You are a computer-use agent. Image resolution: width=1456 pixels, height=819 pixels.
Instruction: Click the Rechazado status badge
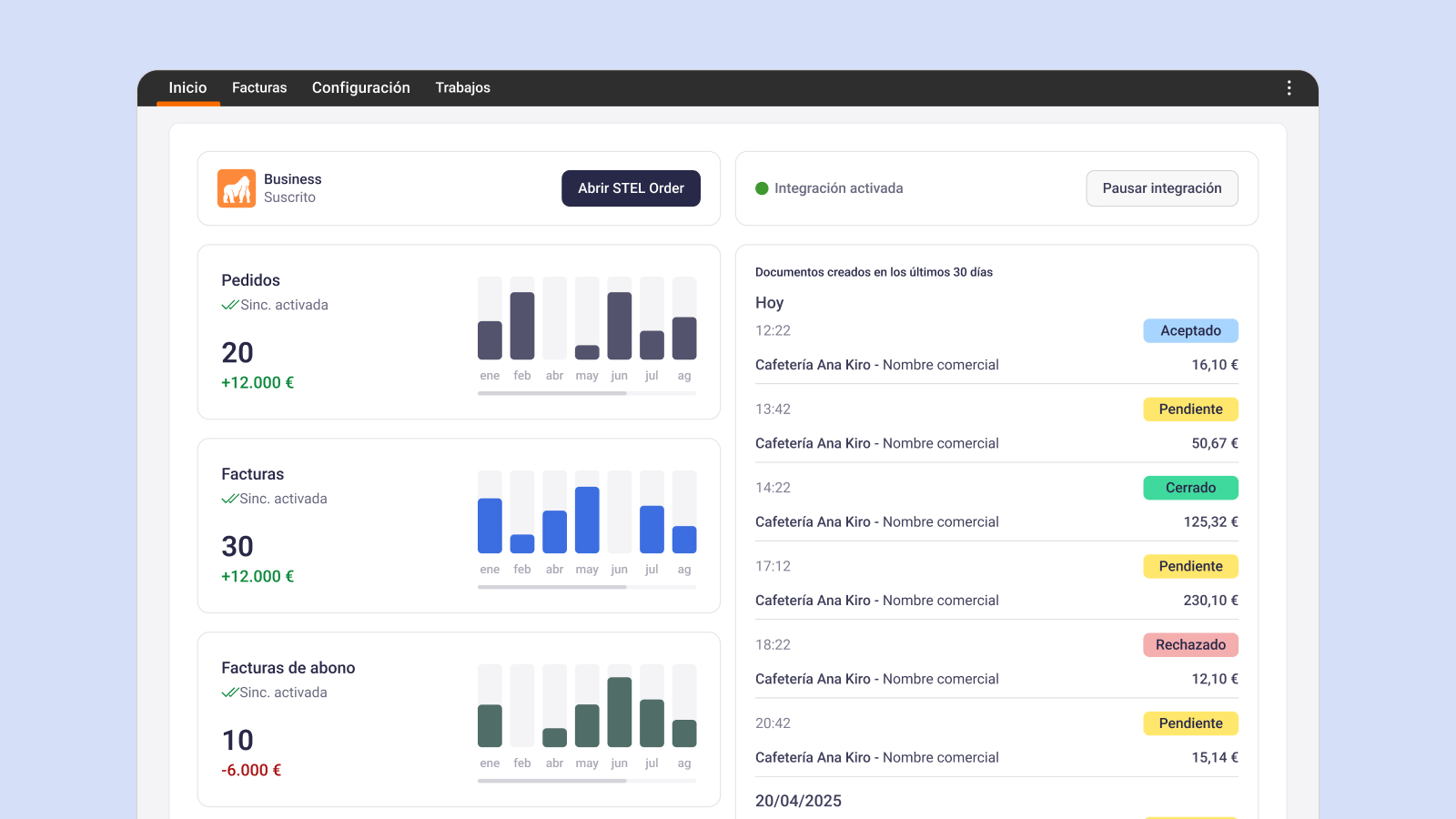tap(1190, 644)
